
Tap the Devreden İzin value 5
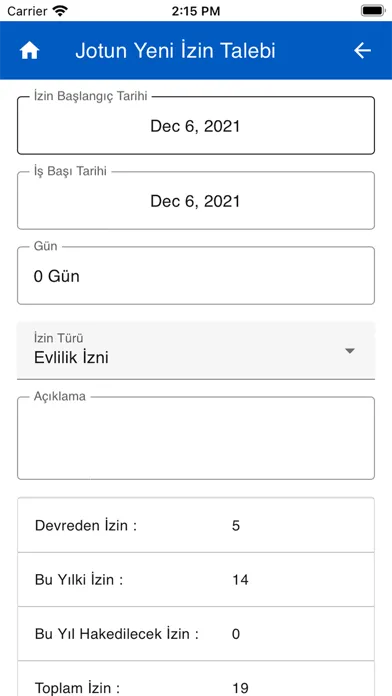point(236,526)
